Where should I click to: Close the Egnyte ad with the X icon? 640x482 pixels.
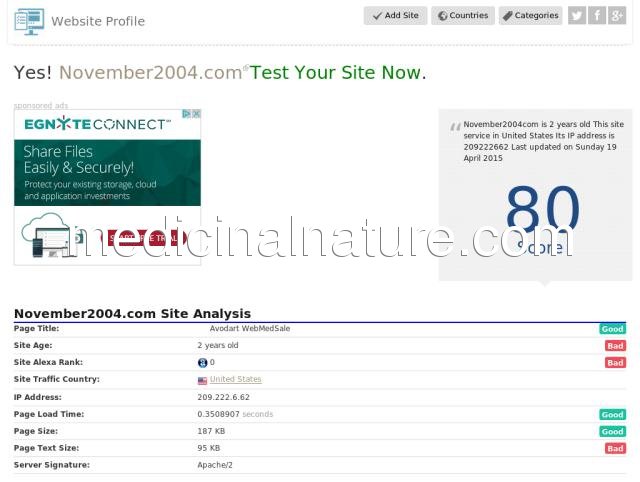click(196, 114)
